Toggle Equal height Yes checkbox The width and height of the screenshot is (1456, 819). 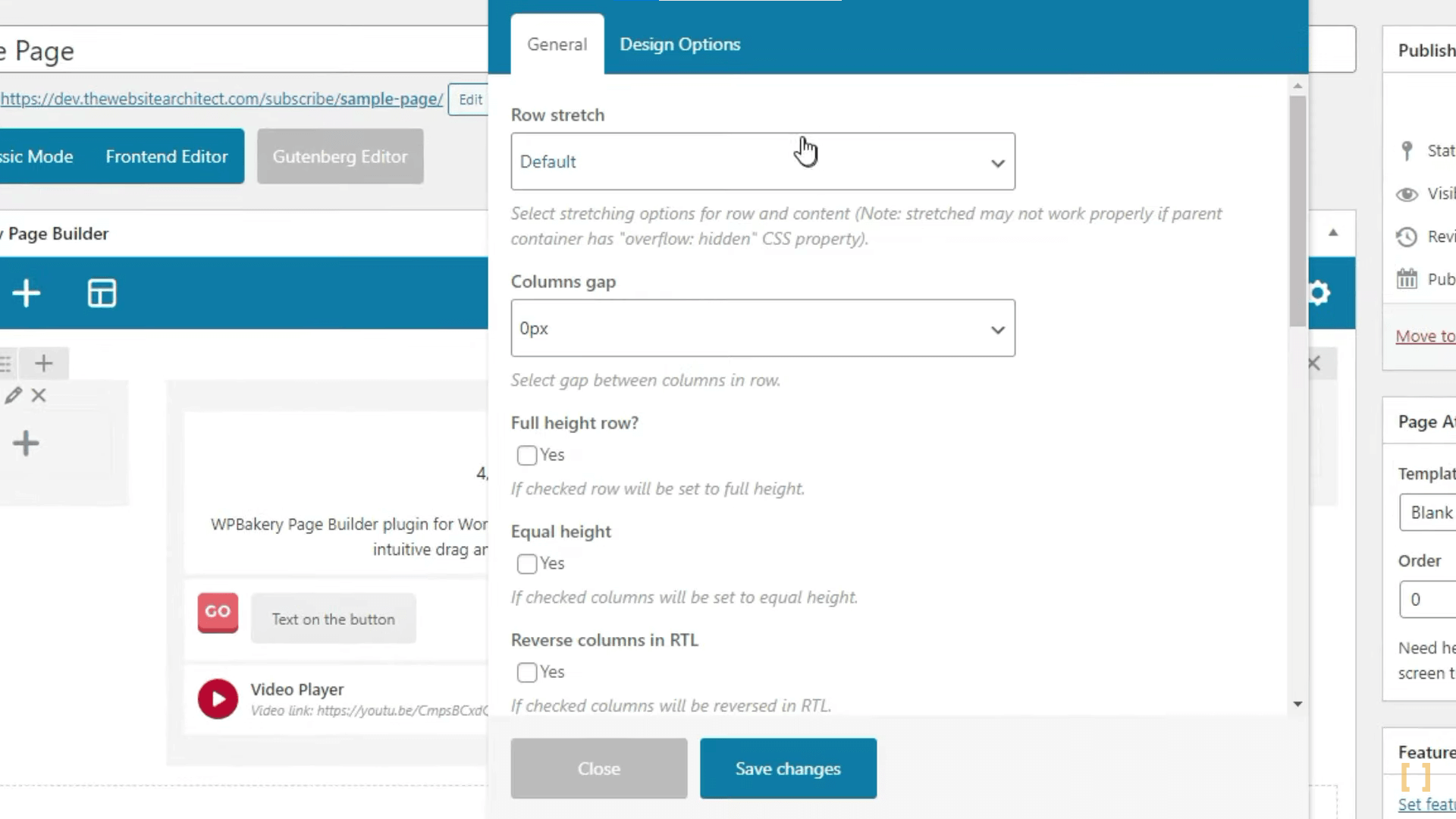[526, 563]
